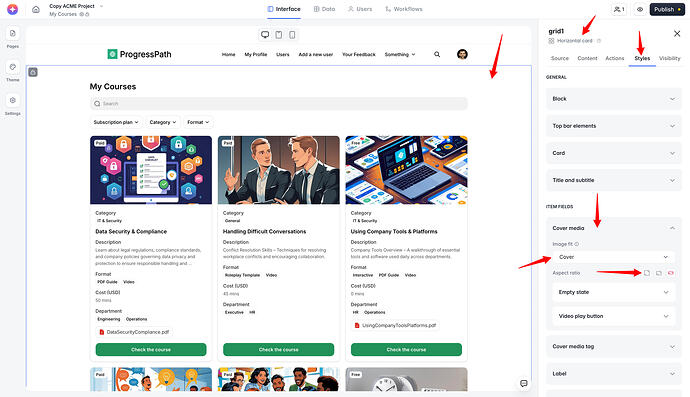690x397 pixels.
Task: Expand the Label section
Action: 613,374
